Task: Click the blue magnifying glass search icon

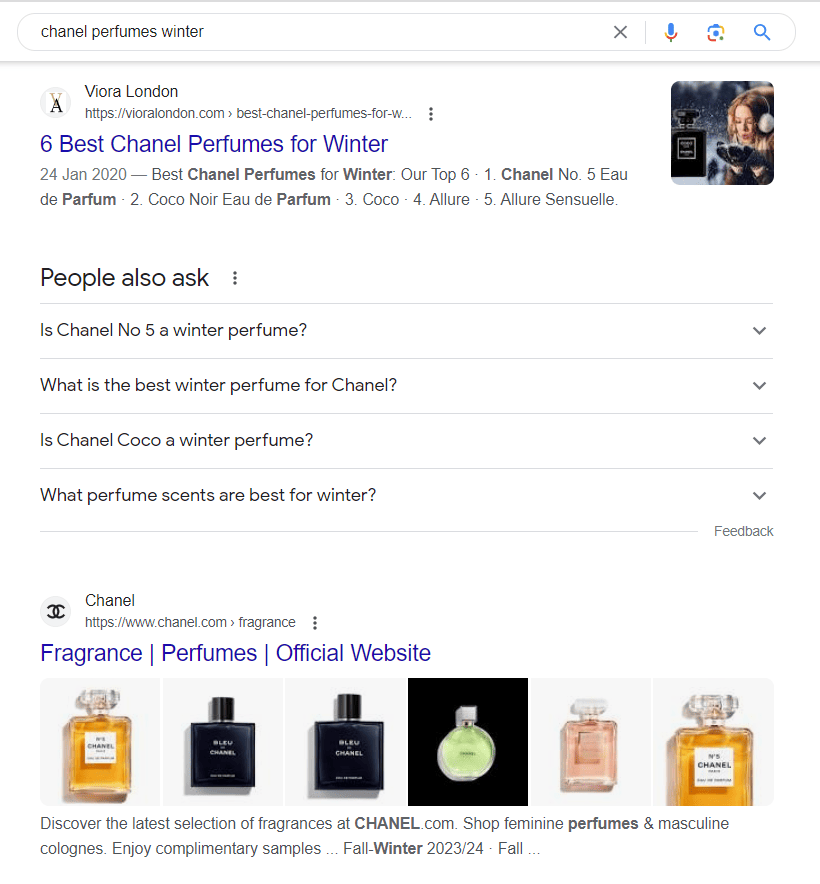Action: click(x=762, y=31)
